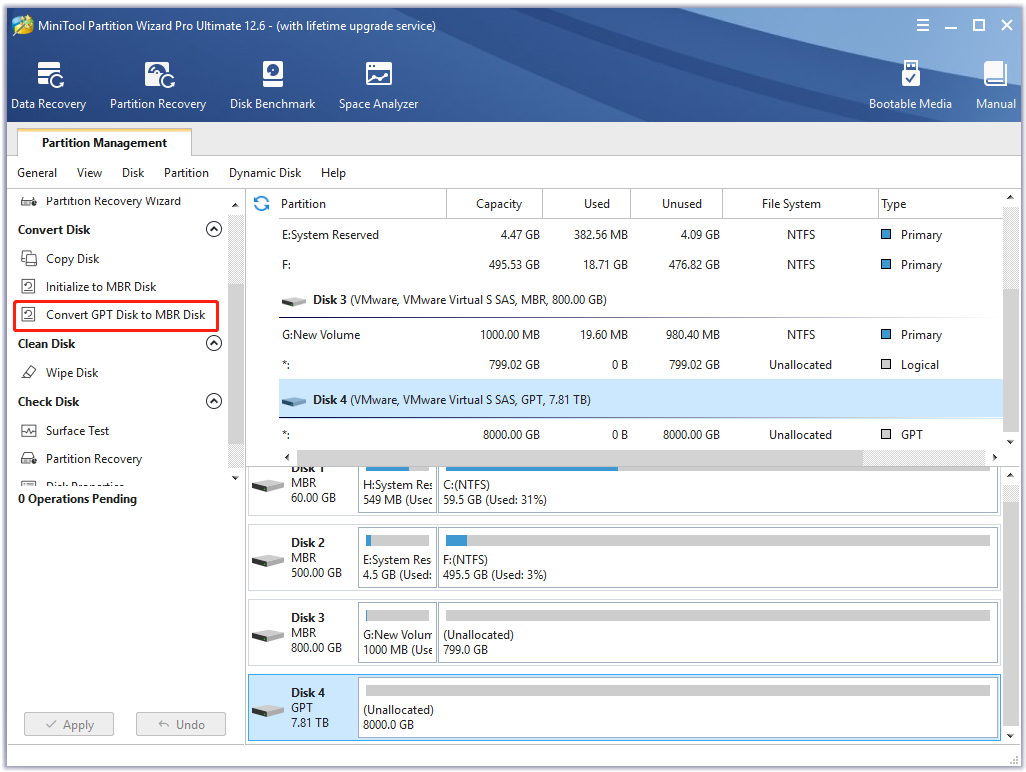
Task: Open the Manual
Action: click(995, 86)
